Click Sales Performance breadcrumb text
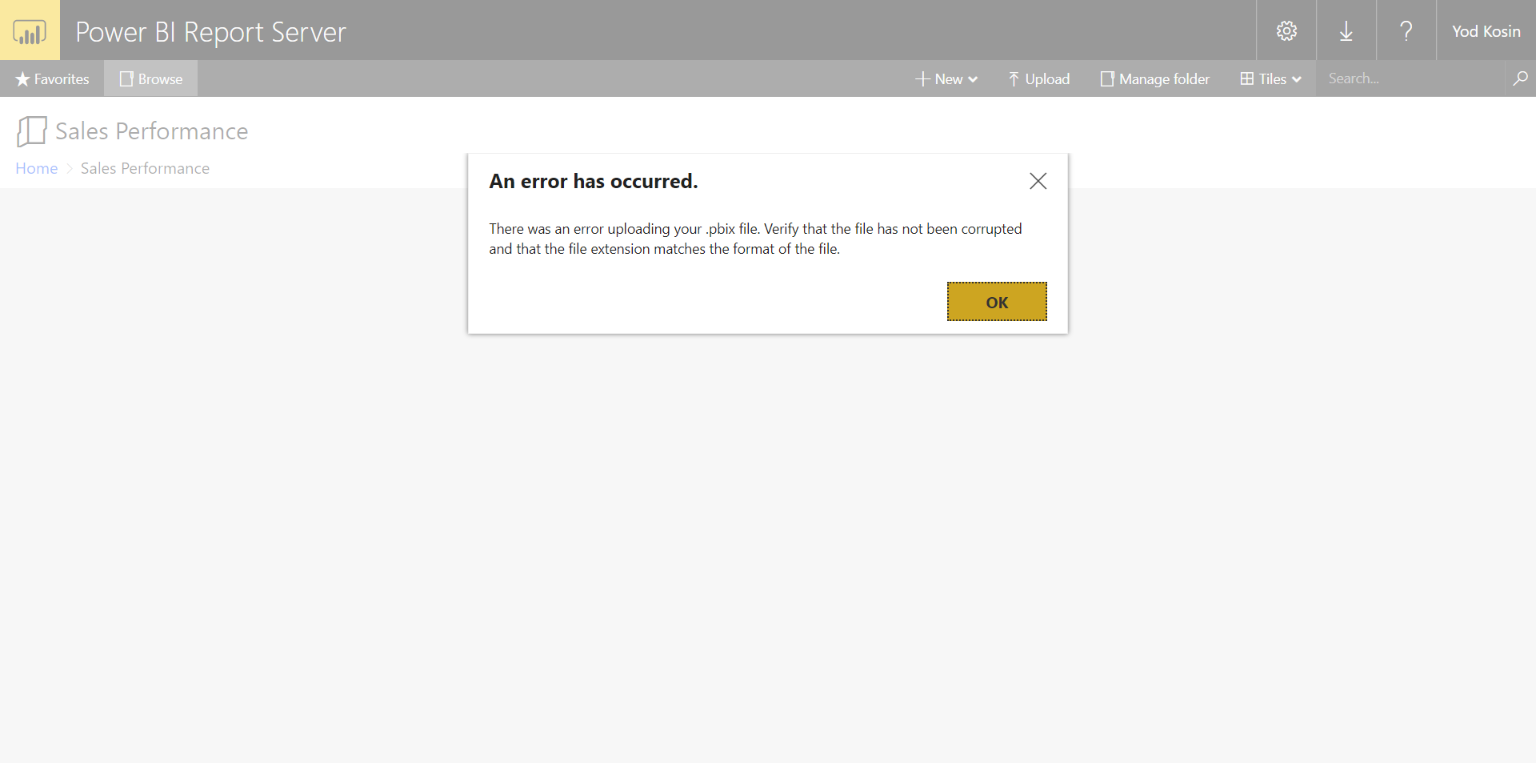 145,168
